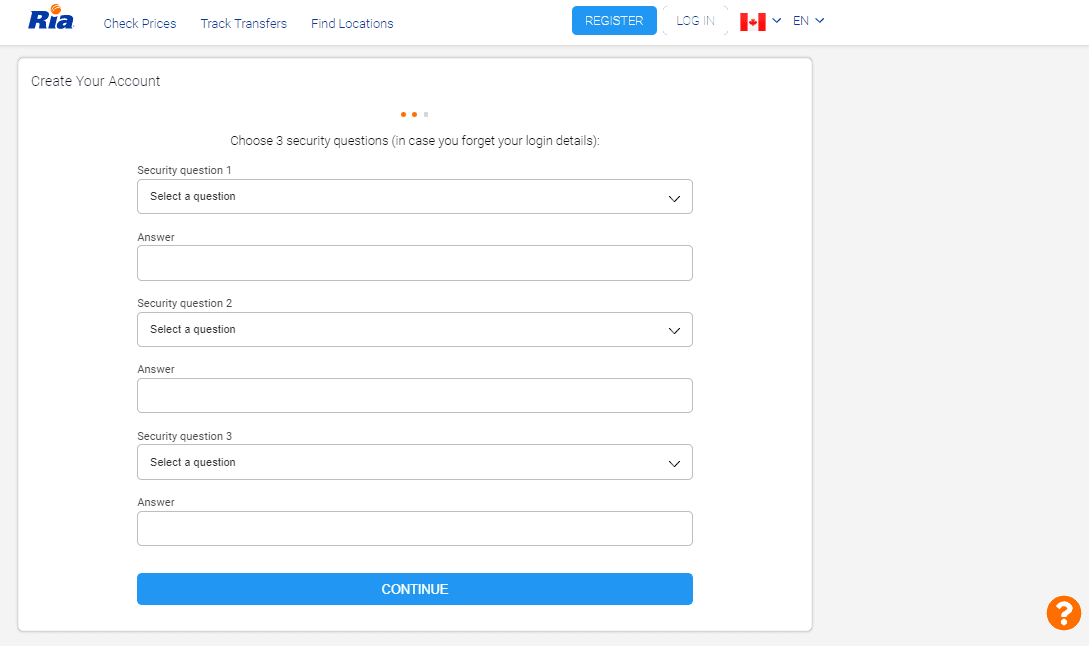Open the orange help question mark icon
The width and height of the screenshot is (1089, 646).
(1063, 612)
